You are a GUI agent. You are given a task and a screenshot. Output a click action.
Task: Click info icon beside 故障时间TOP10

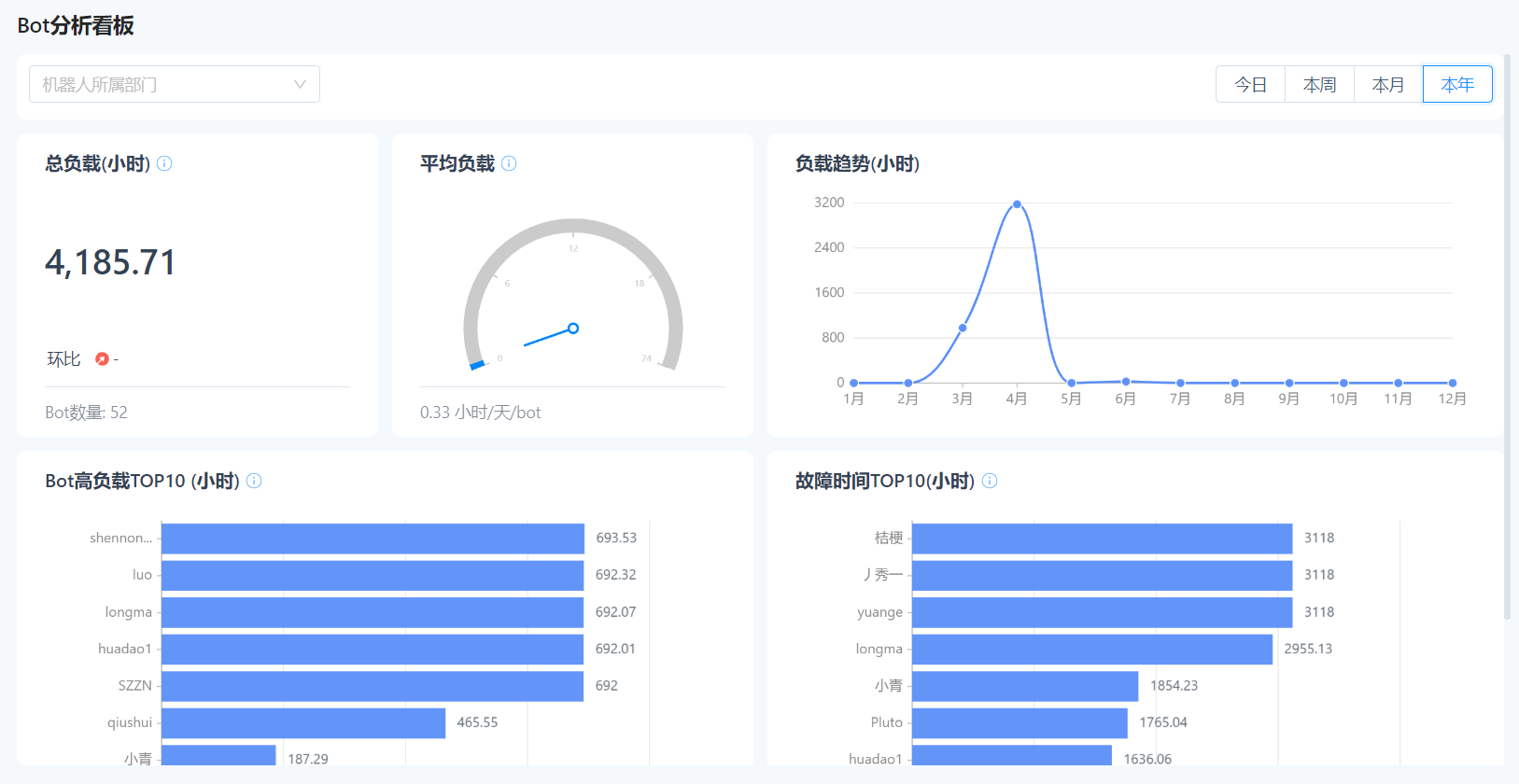point(990,481)
